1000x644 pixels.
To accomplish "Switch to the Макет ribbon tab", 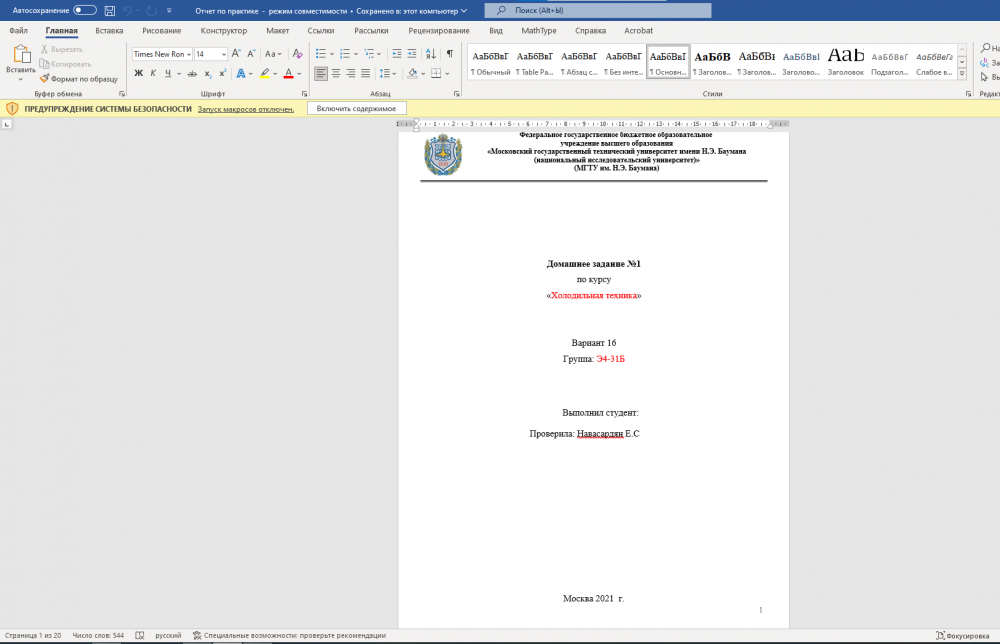I will click(277, 31).
